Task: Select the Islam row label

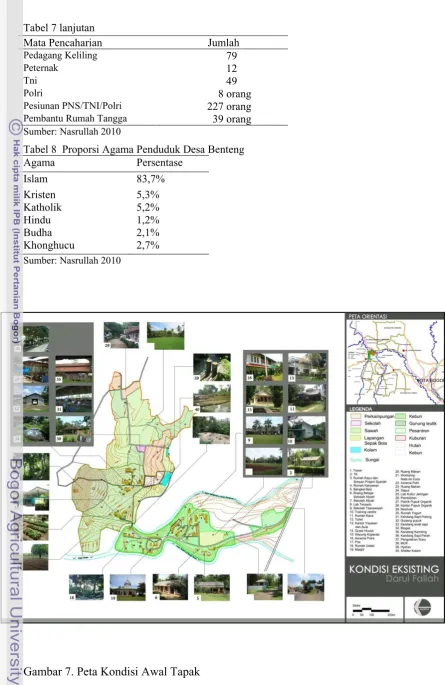Action: (35, 179)
